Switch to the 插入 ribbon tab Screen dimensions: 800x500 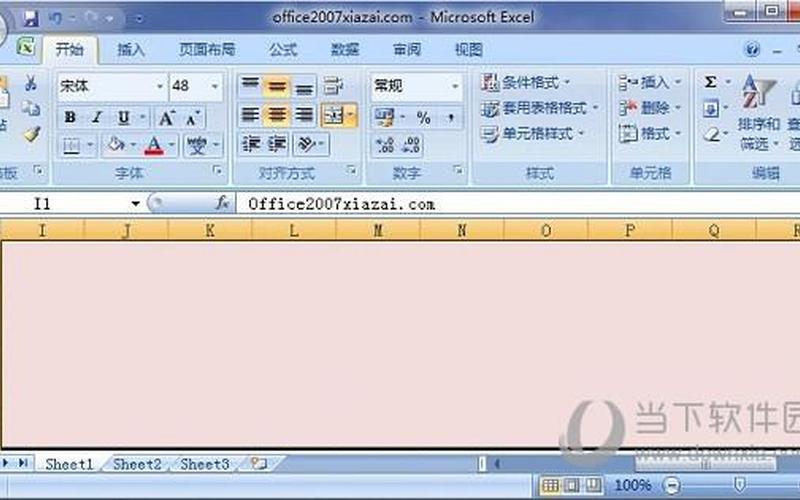[131, 49]
